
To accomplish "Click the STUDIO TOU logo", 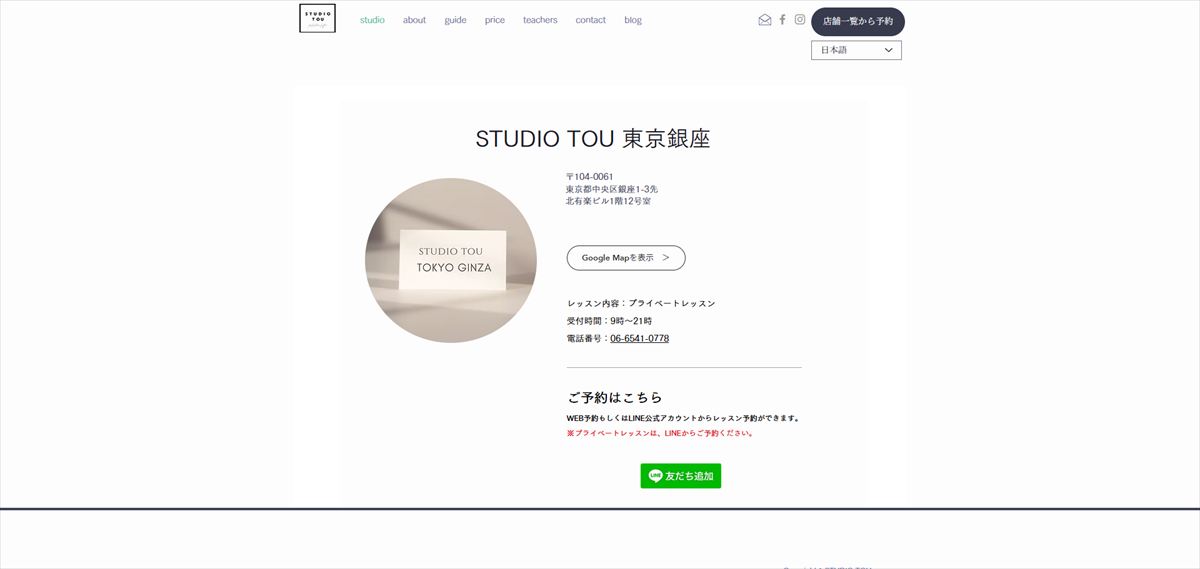I will coord(317,18).
